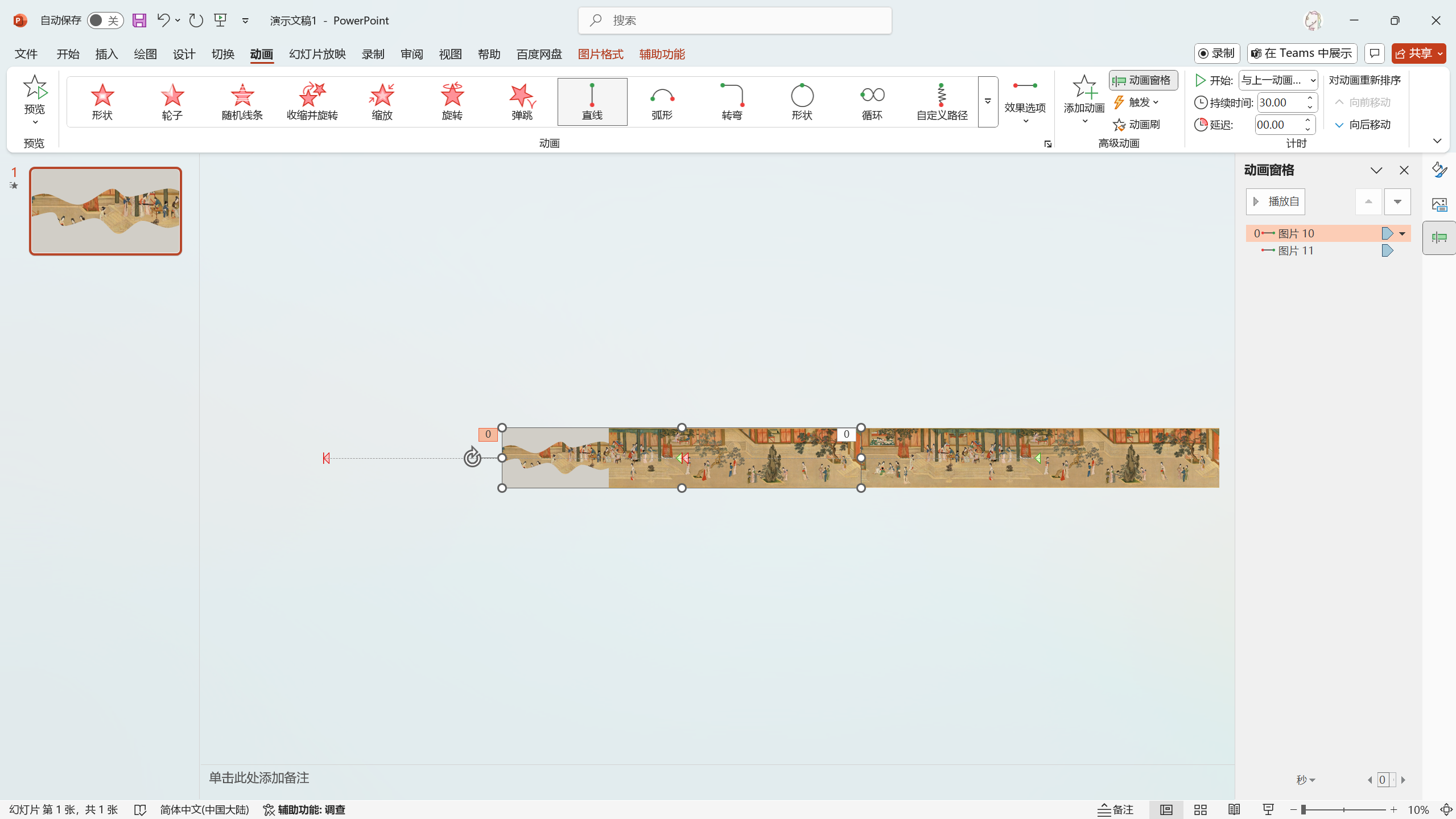Open animation pane options chevron
The image size is (1456, 819).
pyautogui.click(x=1376, y=170)
